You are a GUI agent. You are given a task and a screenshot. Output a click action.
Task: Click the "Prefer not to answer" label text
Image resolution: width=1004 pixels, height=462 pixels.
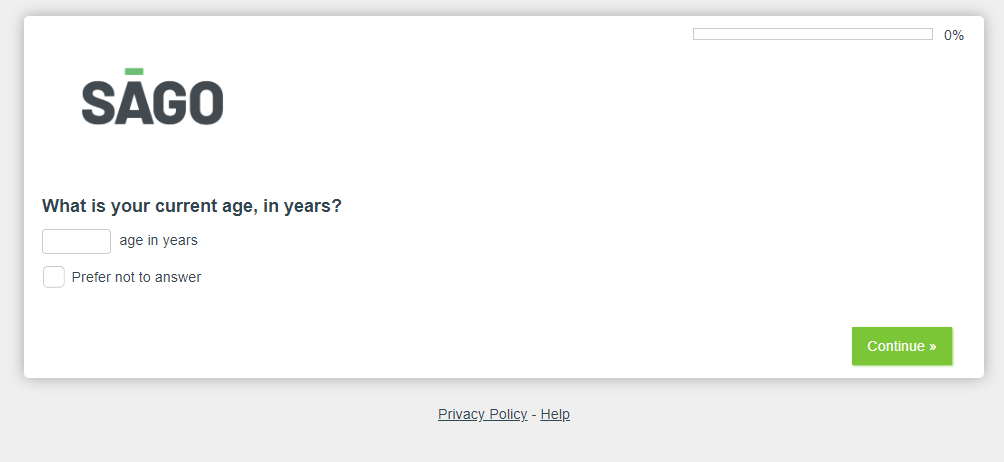pos(136,277)
